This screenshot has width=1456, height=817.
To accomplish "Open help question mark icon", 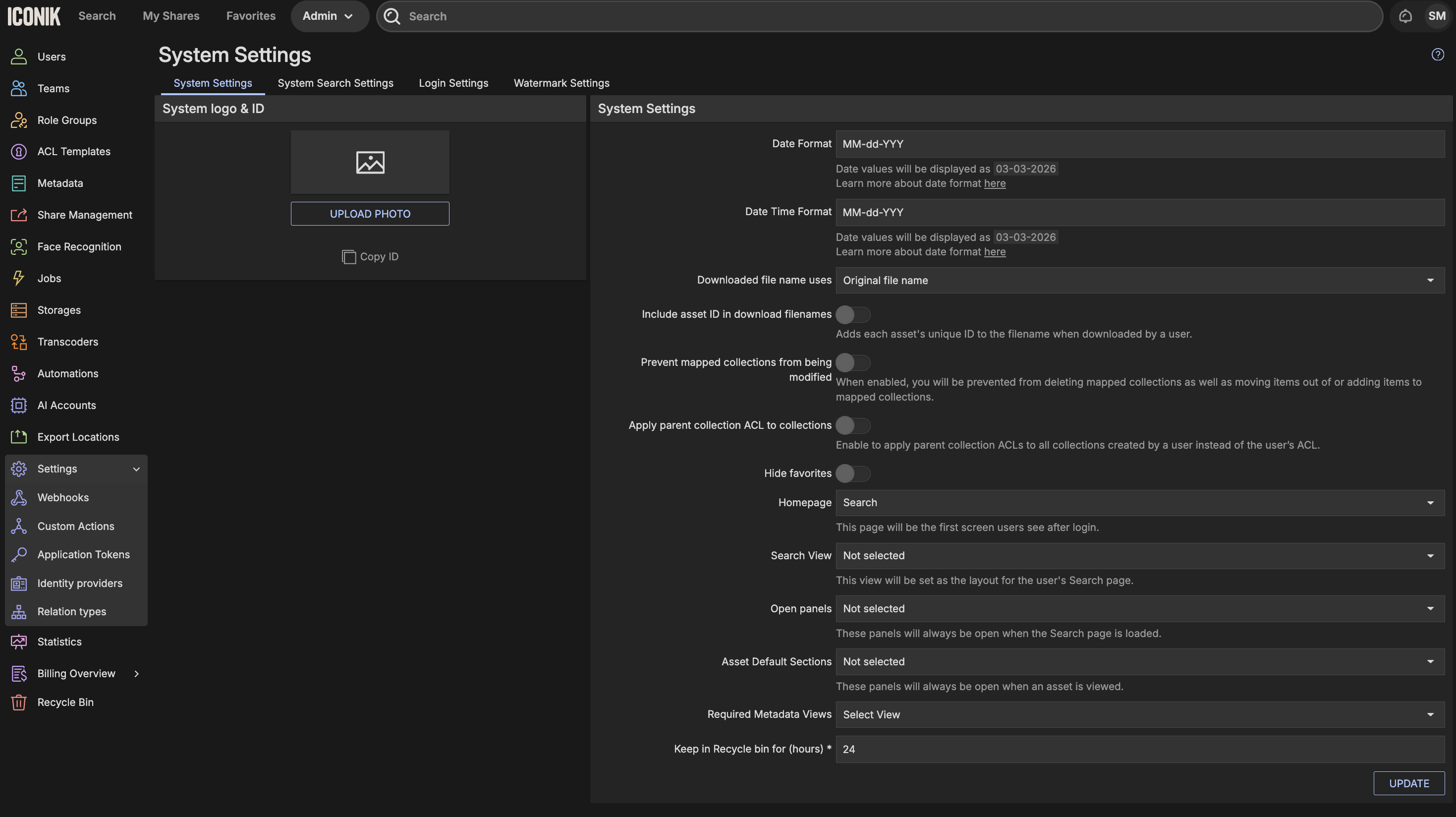I will click(x=1437, y=54).
